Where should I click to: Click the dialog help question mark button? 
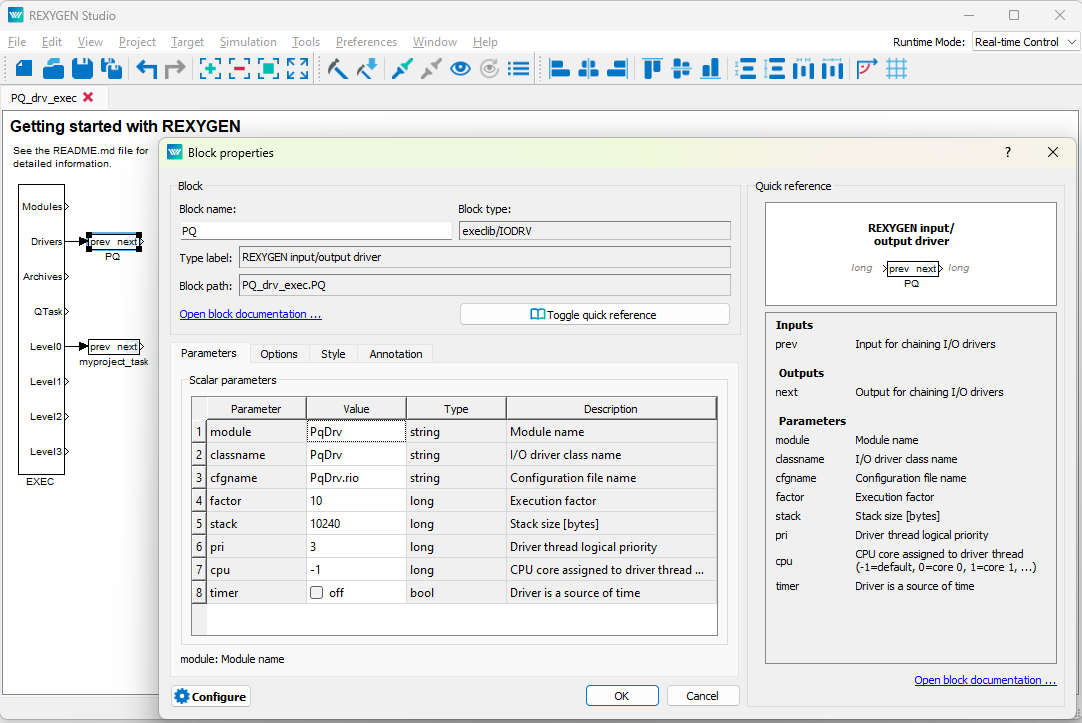[1008, 152]
